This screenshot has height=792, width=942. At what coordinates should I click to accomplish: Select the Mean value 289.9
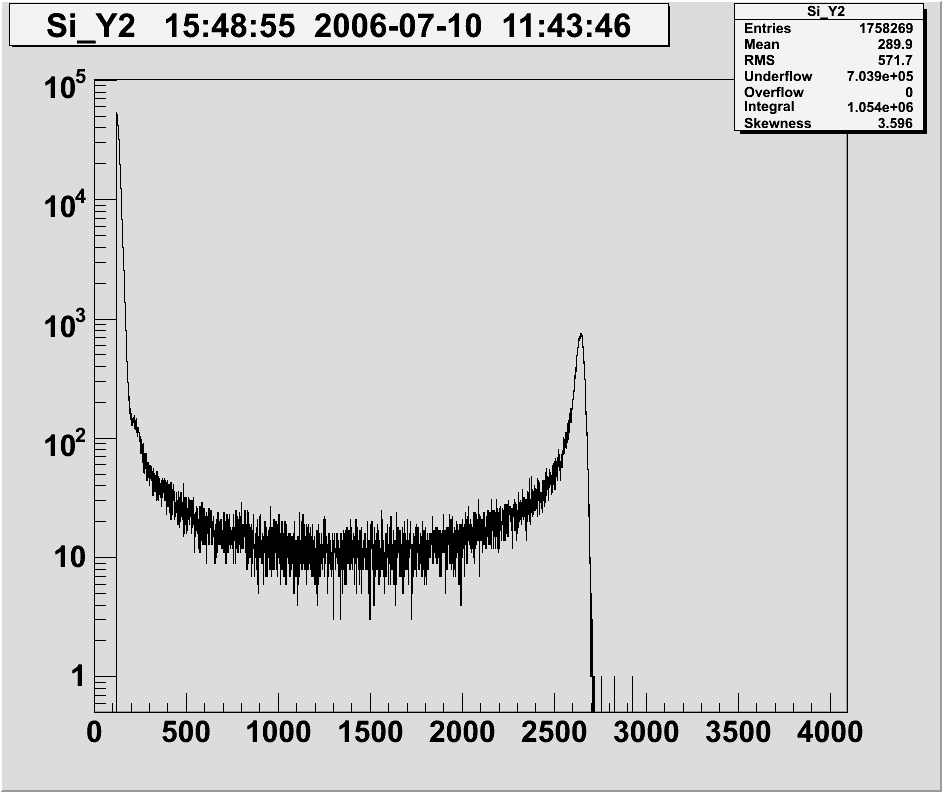pos(892,45)
